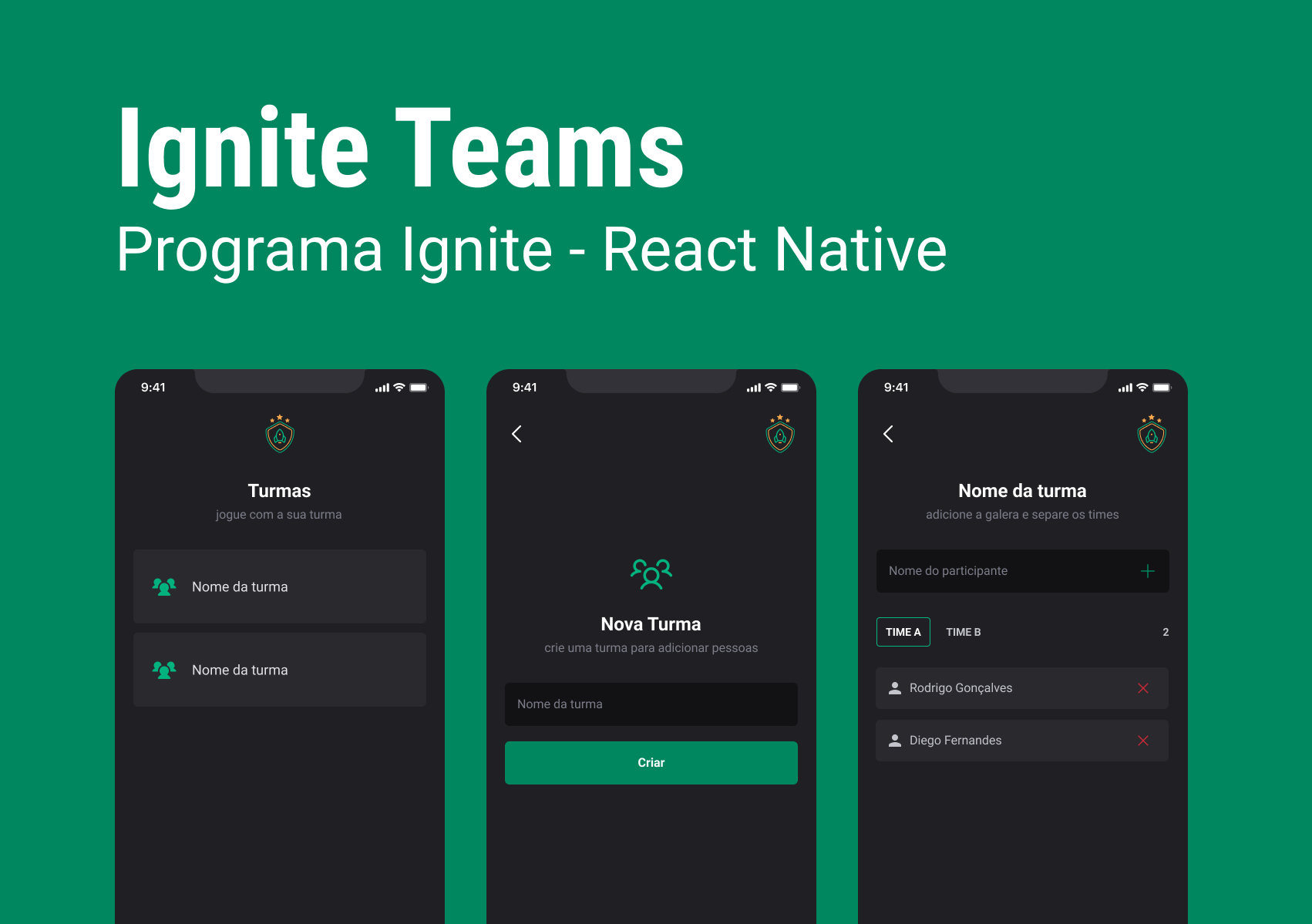Remove Diego Fernandes with the red X
This screenshot has width=1312, height=924.
pyautogui.click(x=1143, y=741)
